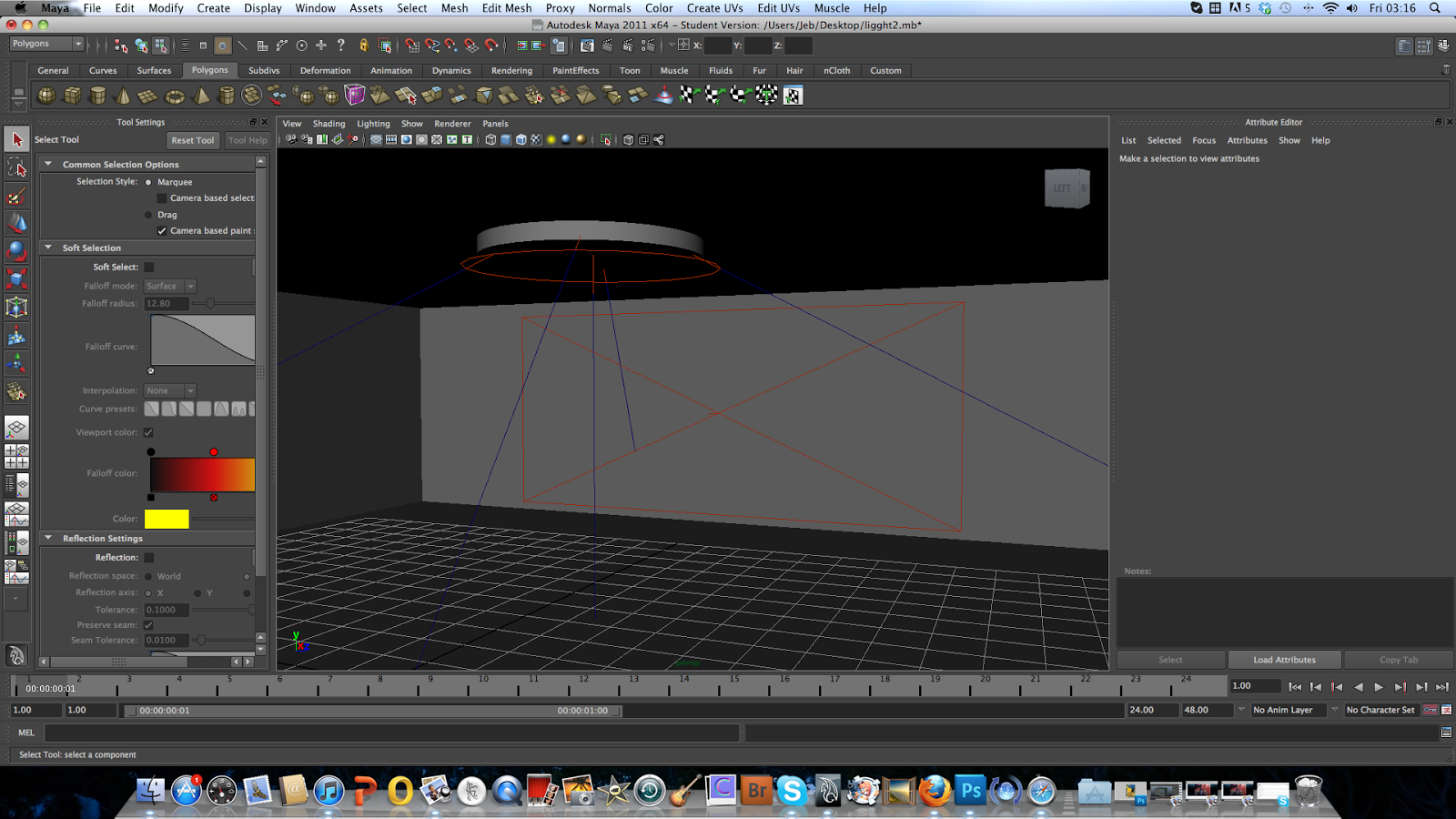Screen dimensions: 1456x819
Task: Open Photoshop from the Dock
Action: tap(969, 792)
